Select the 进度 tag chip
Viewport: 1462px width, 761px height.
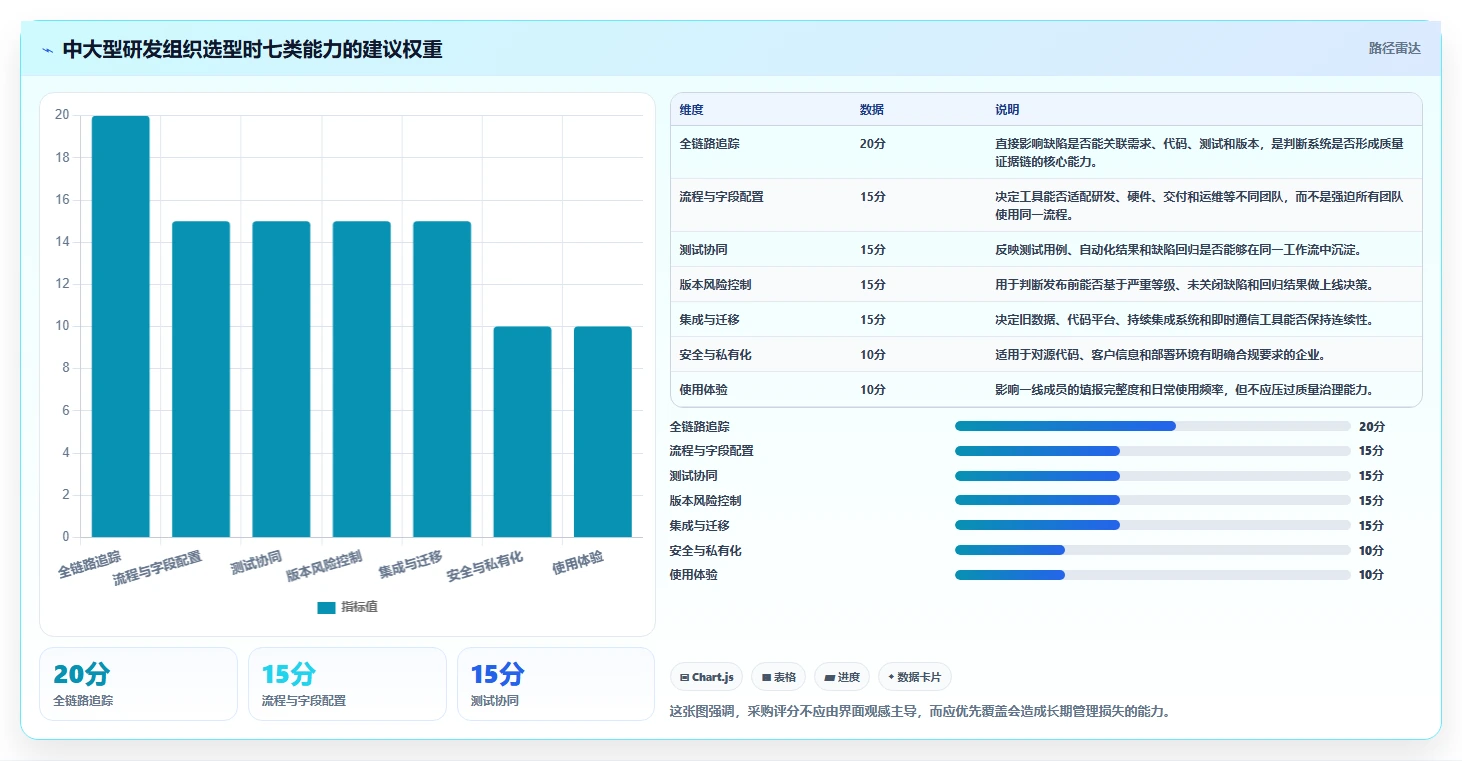[x=842, y=677]
